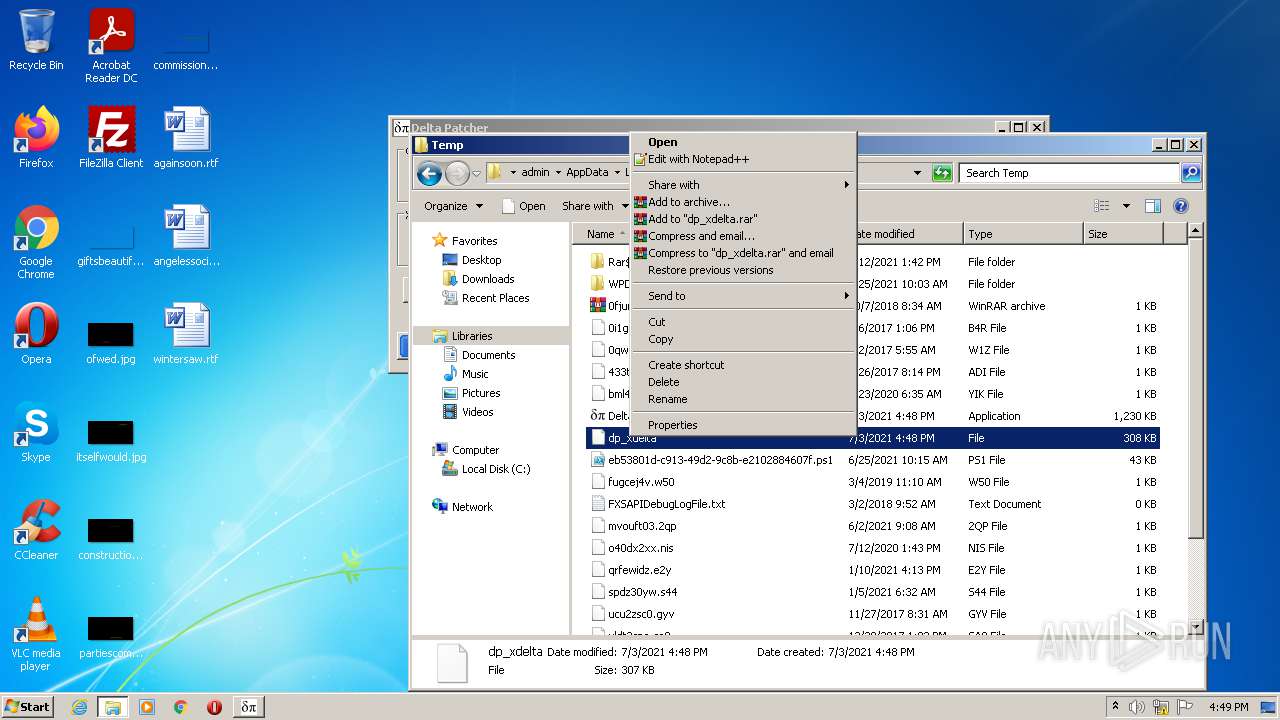Choose Open in context menu
1280x720 pixels.
click(742, 142)
